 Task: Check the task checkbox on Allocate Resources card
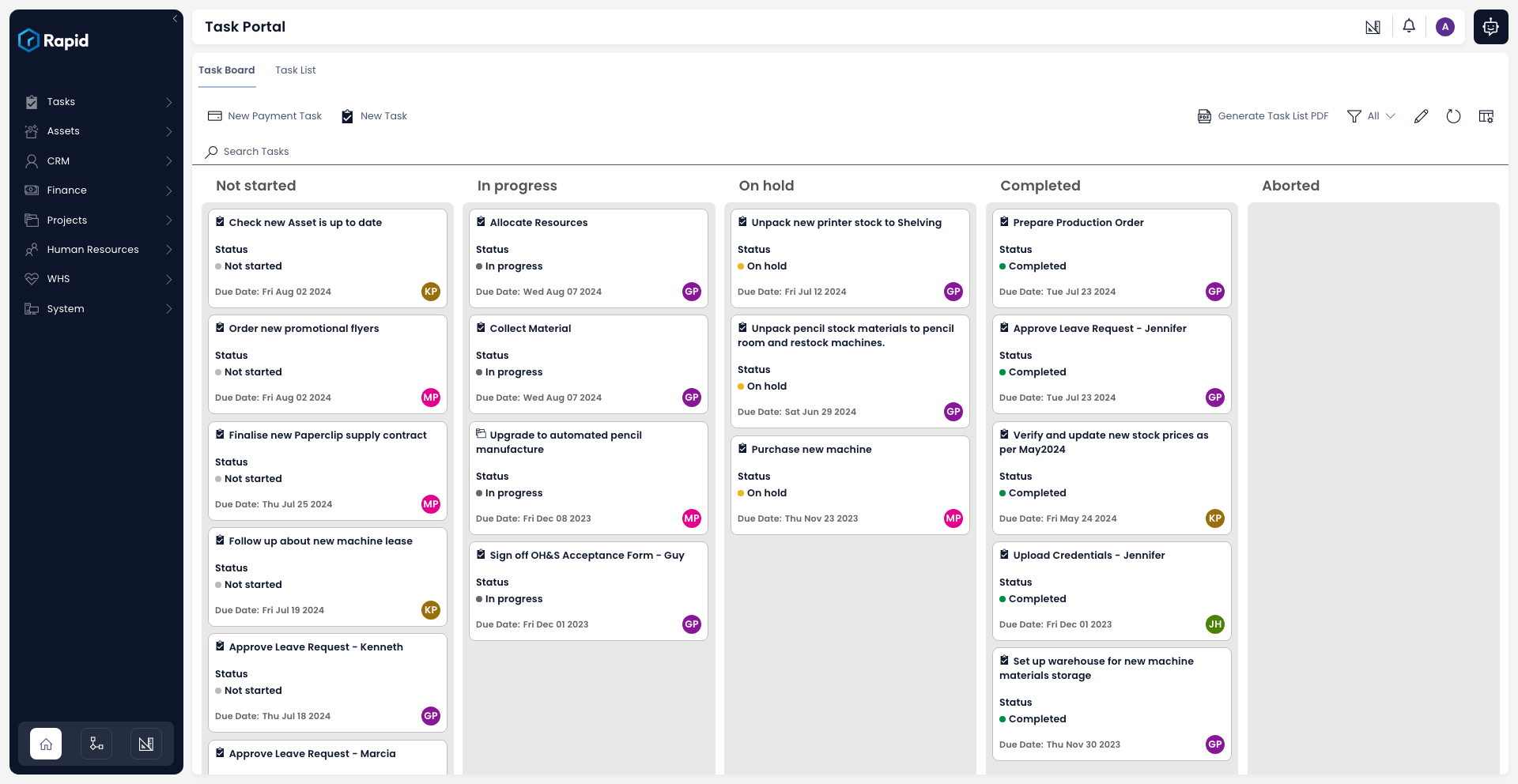coord(481,221)
